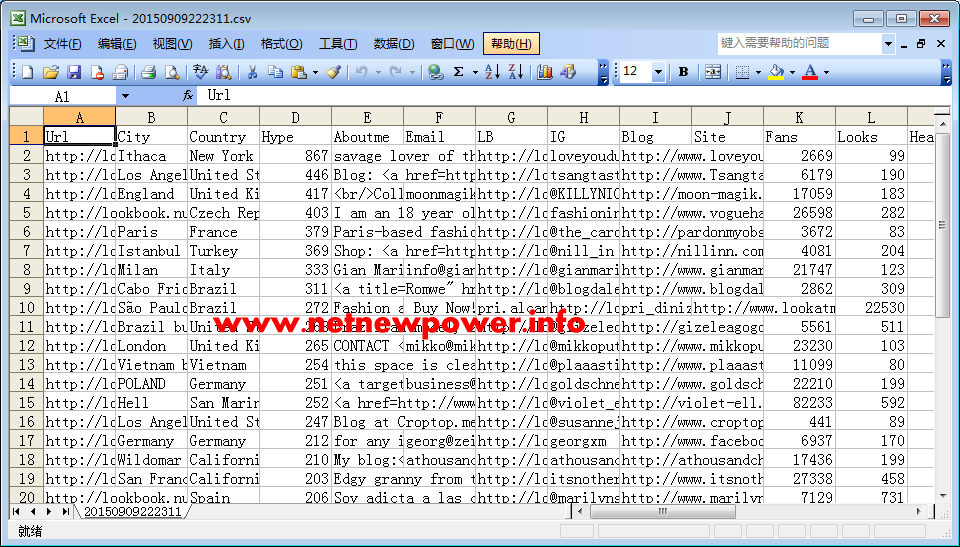Open the 插入(I) menu

click(227, 43)
